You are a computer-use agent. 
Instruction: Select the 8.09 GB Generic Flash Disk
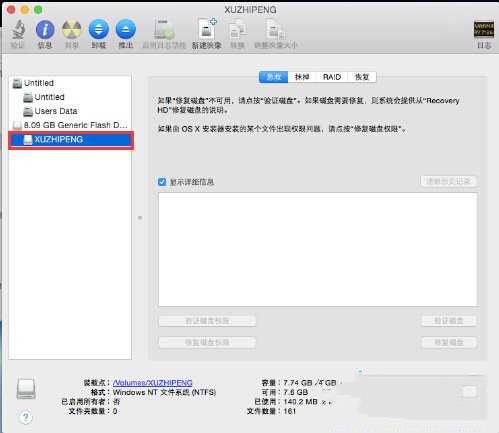71,125
